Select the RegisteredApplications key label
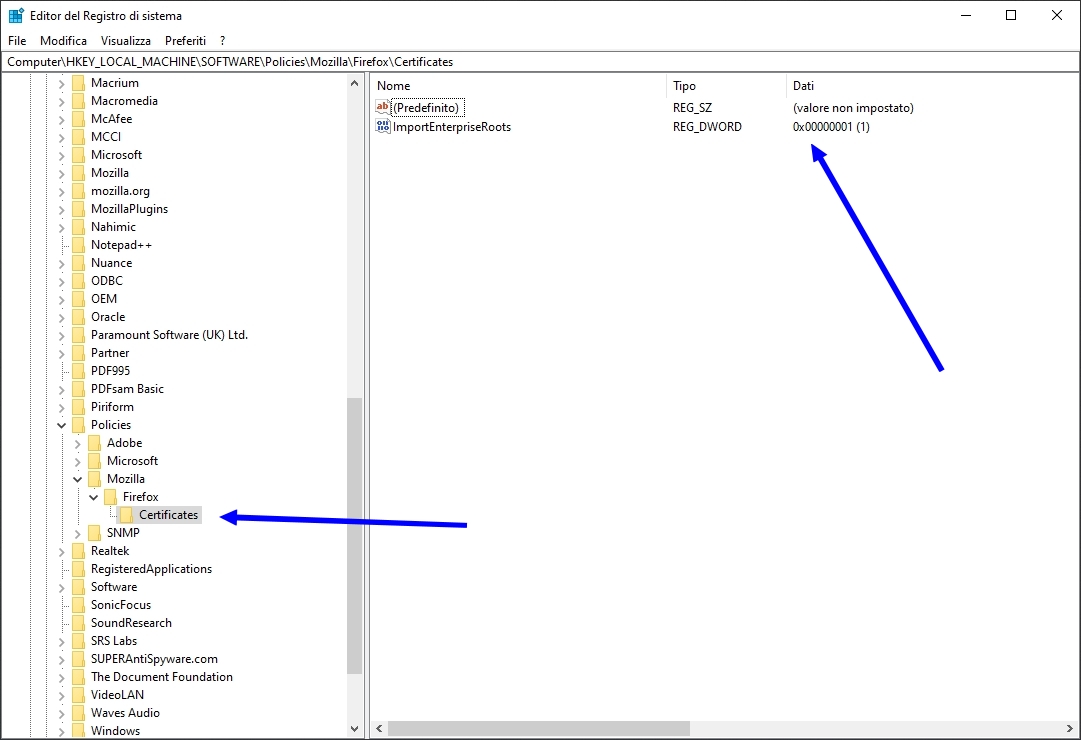 [x=152, y=569]
